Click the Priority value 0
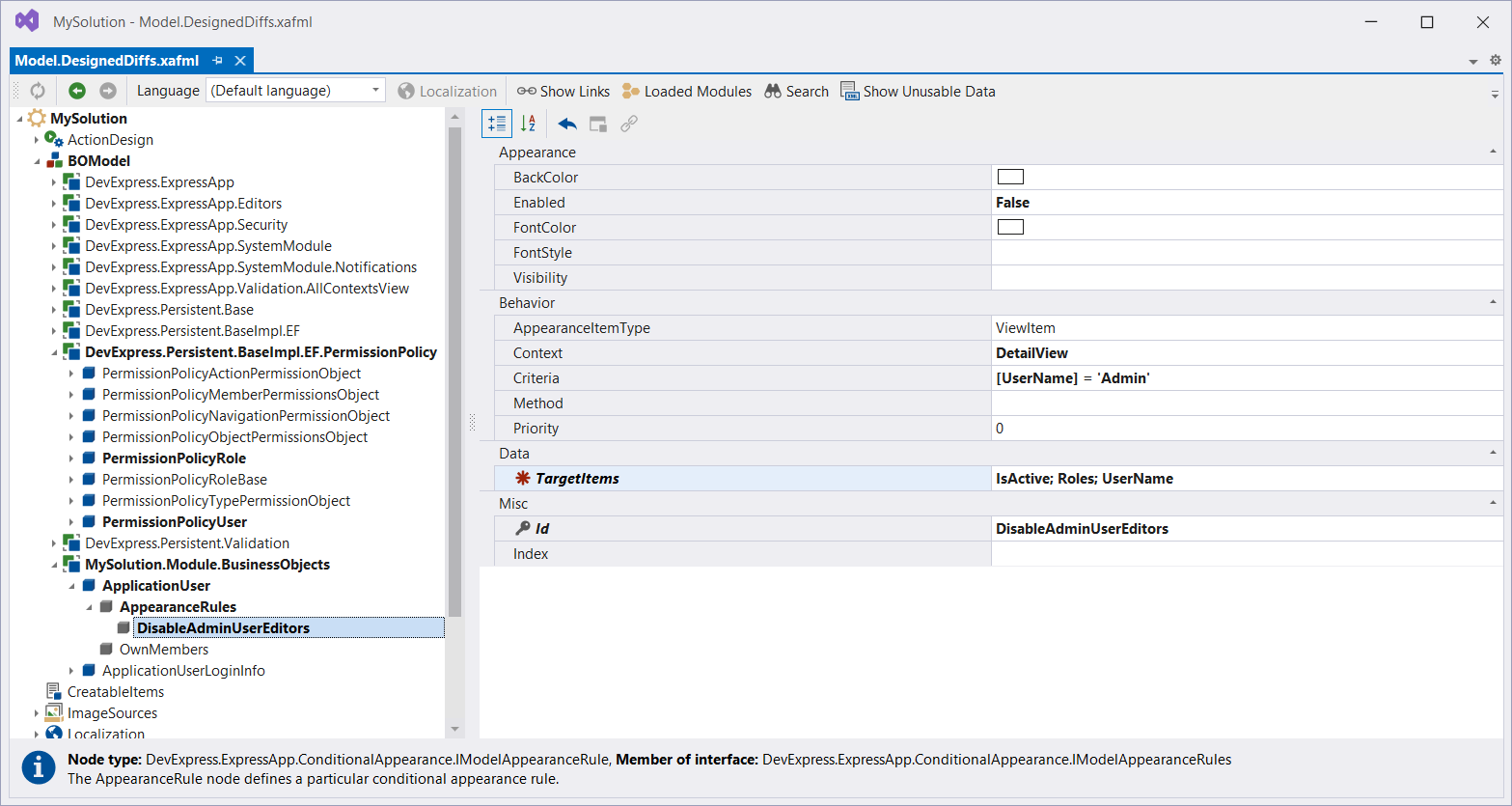Viewport: 1512px width, 806px height. (x=1247, y=429)
